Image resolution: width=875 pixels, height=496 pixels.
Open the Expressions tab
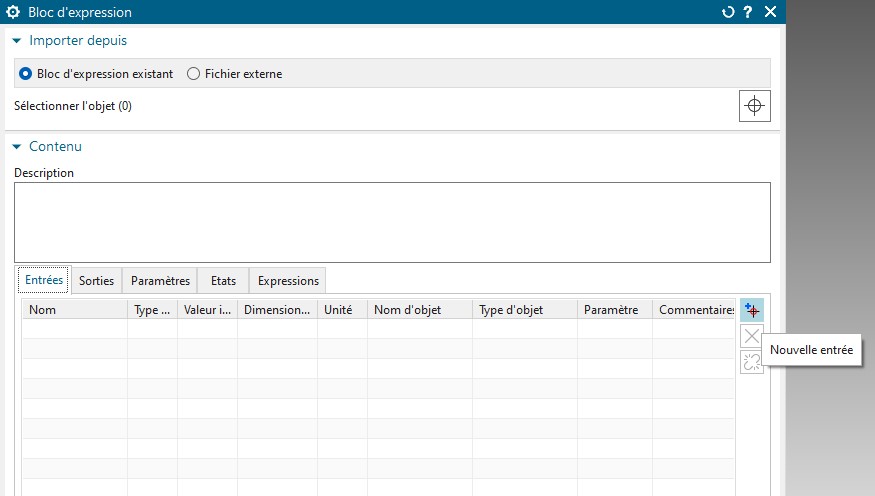(x=288, y=281)
